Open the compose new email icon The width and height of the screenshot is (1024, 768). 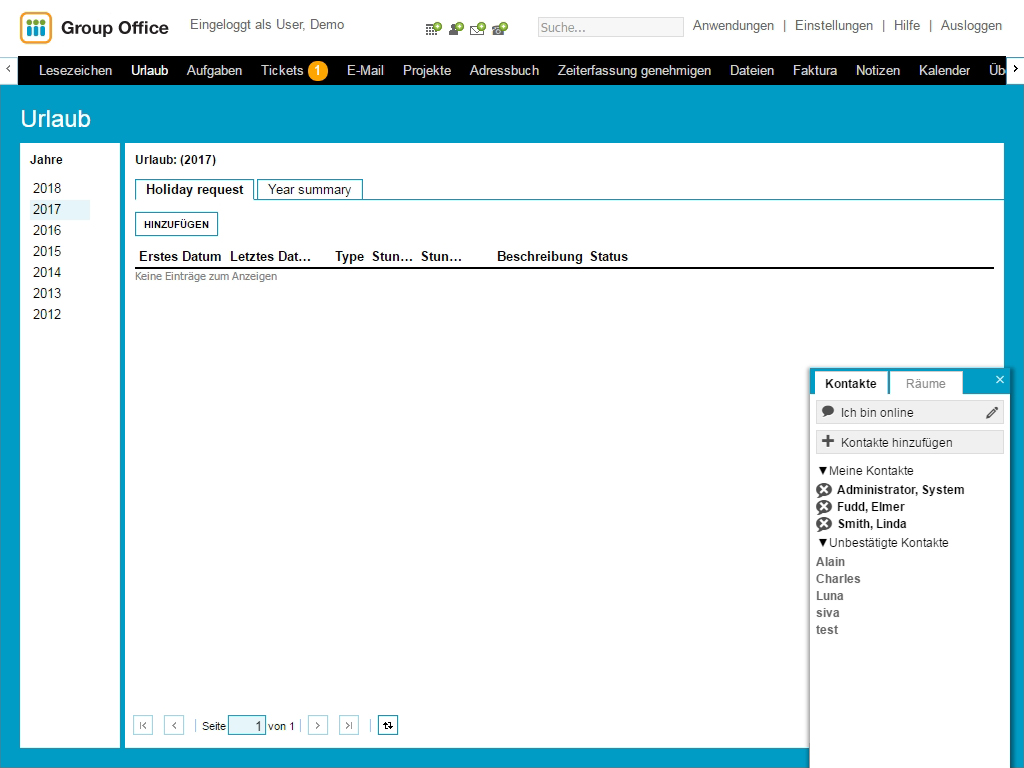click(478, 29)
